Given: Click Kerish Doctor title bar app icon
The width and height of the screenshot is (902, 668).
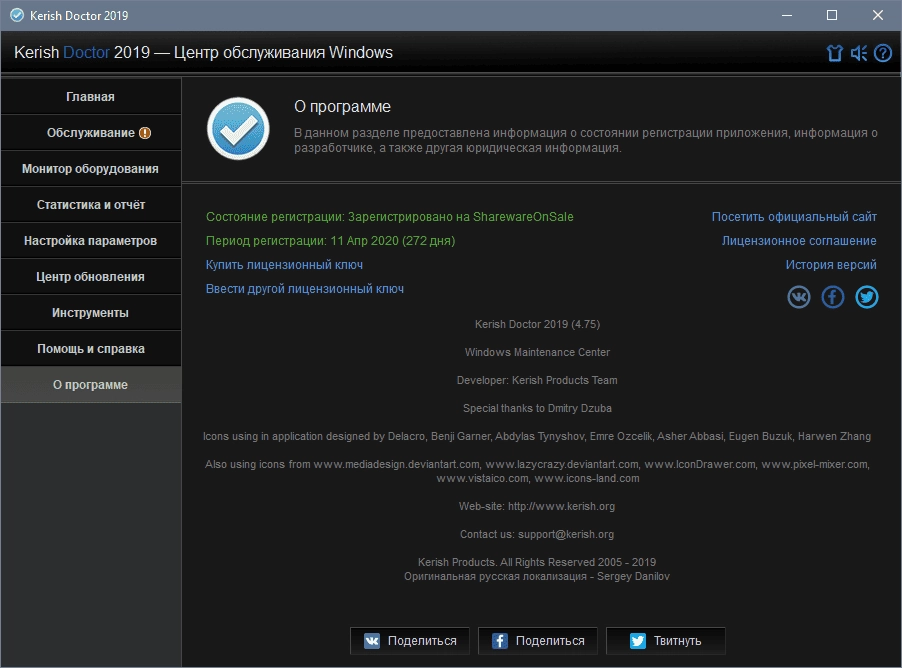Looking at the screenshot, I should tap(17, 16).
